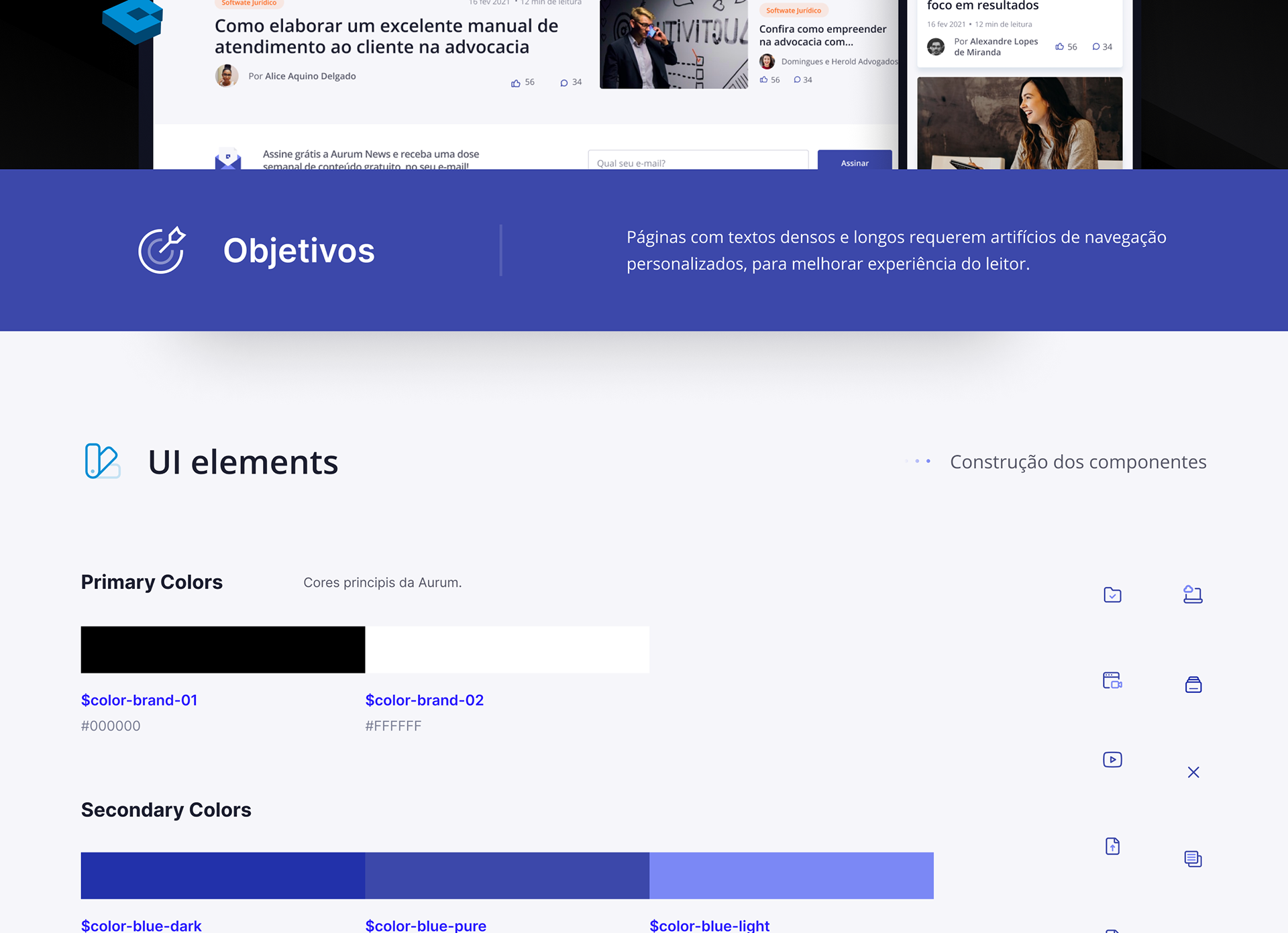Select the color-blue-light swatch

coord(791,876)
